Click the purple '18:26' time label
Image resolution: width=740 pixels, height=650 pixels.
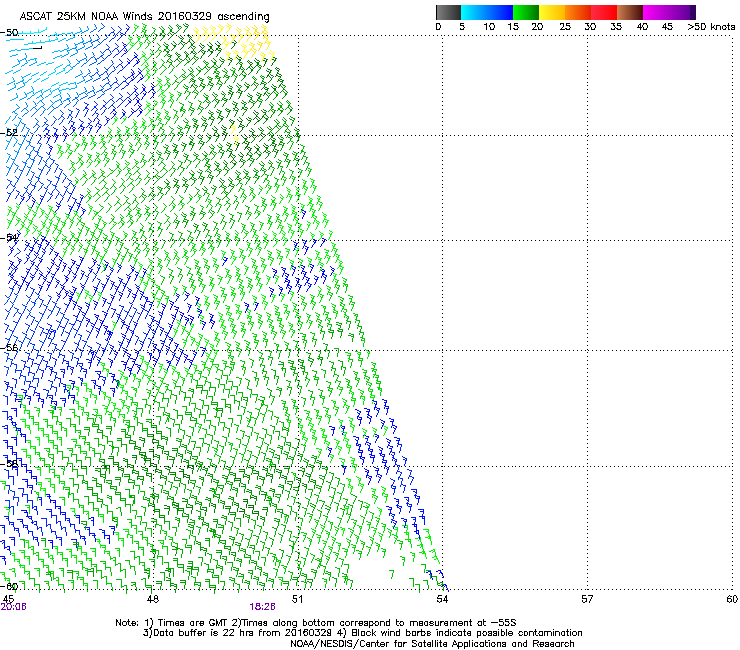coord(262,607)
